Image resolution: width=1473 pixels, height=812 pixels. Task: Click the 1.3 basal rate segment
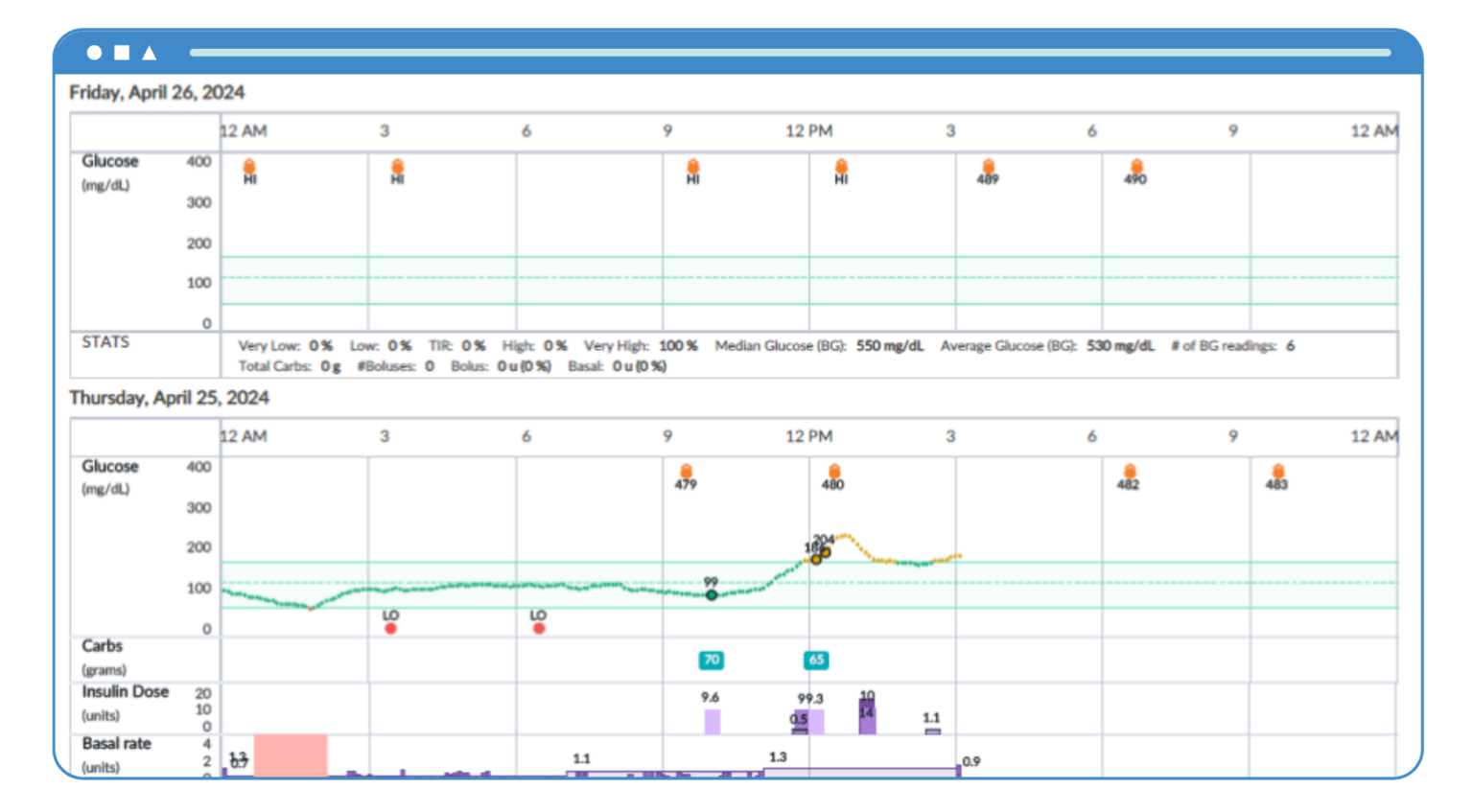tap(861, 772)
